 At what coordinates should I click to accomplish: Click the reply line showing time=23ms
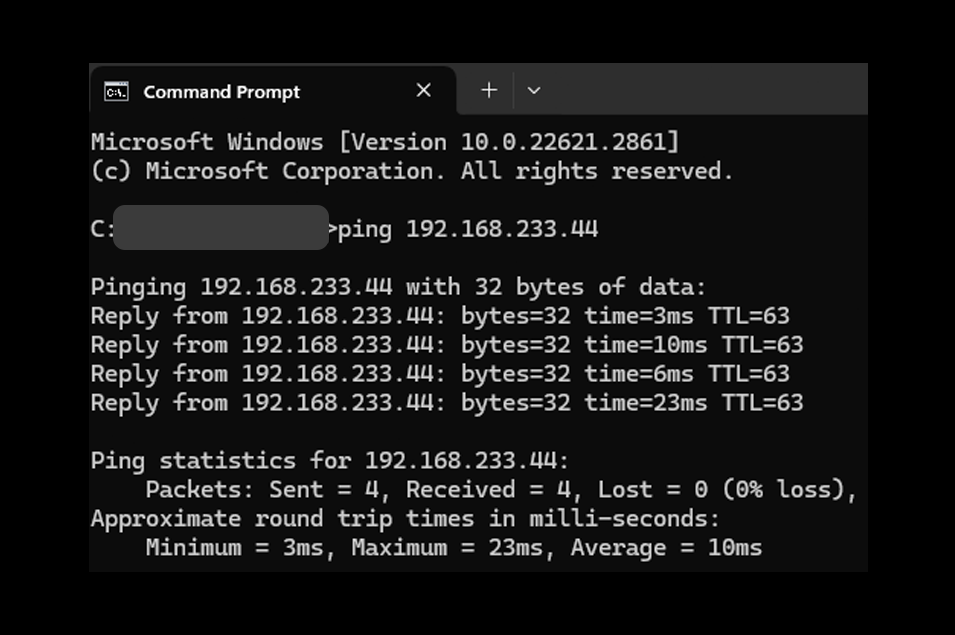pyautogui.click(x=446, y=403)
